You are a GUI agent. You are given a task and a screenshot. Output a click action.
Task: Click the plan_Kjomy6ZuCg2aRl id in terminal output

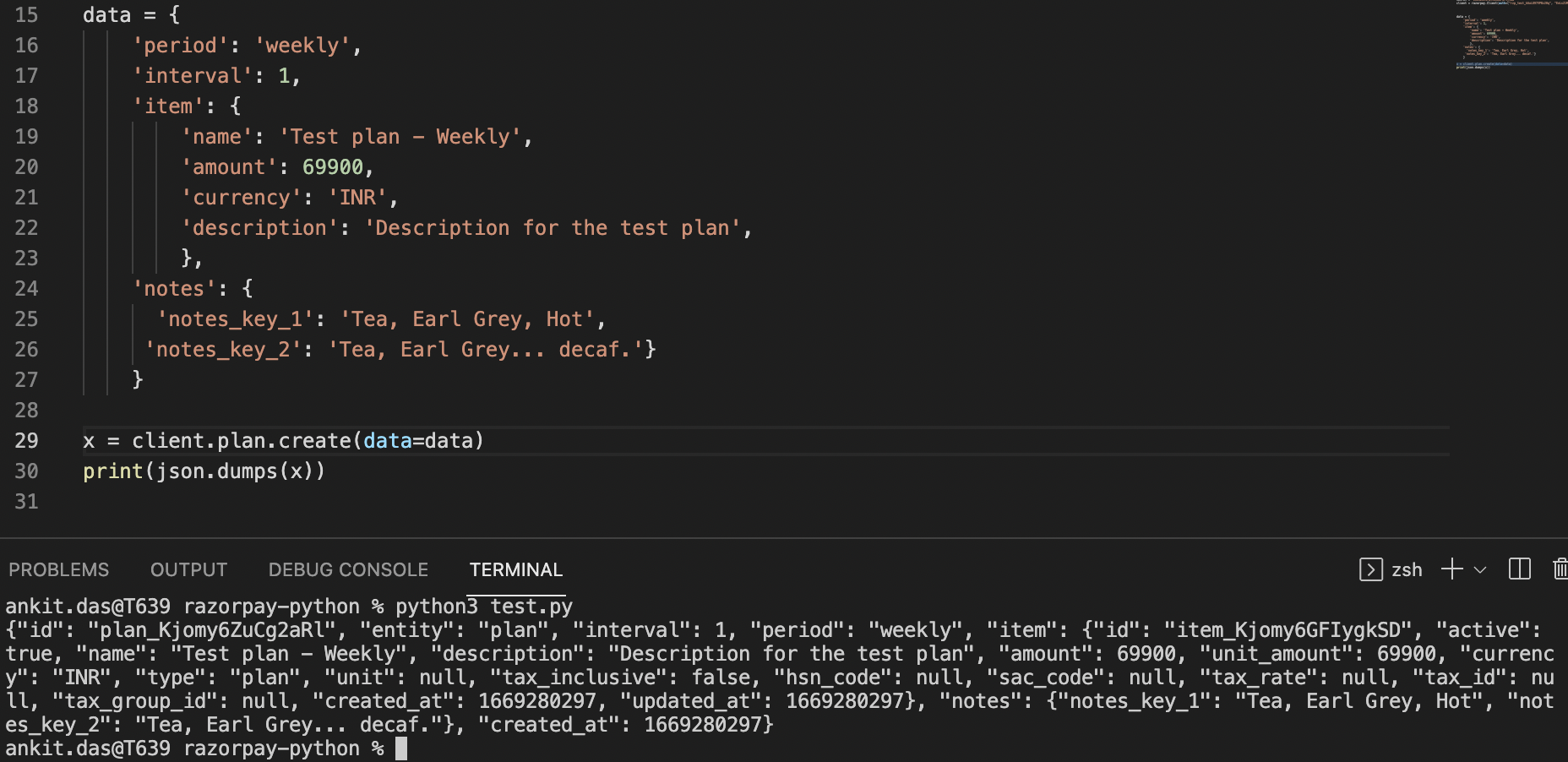pyautogui.click(x=210, y=629)
